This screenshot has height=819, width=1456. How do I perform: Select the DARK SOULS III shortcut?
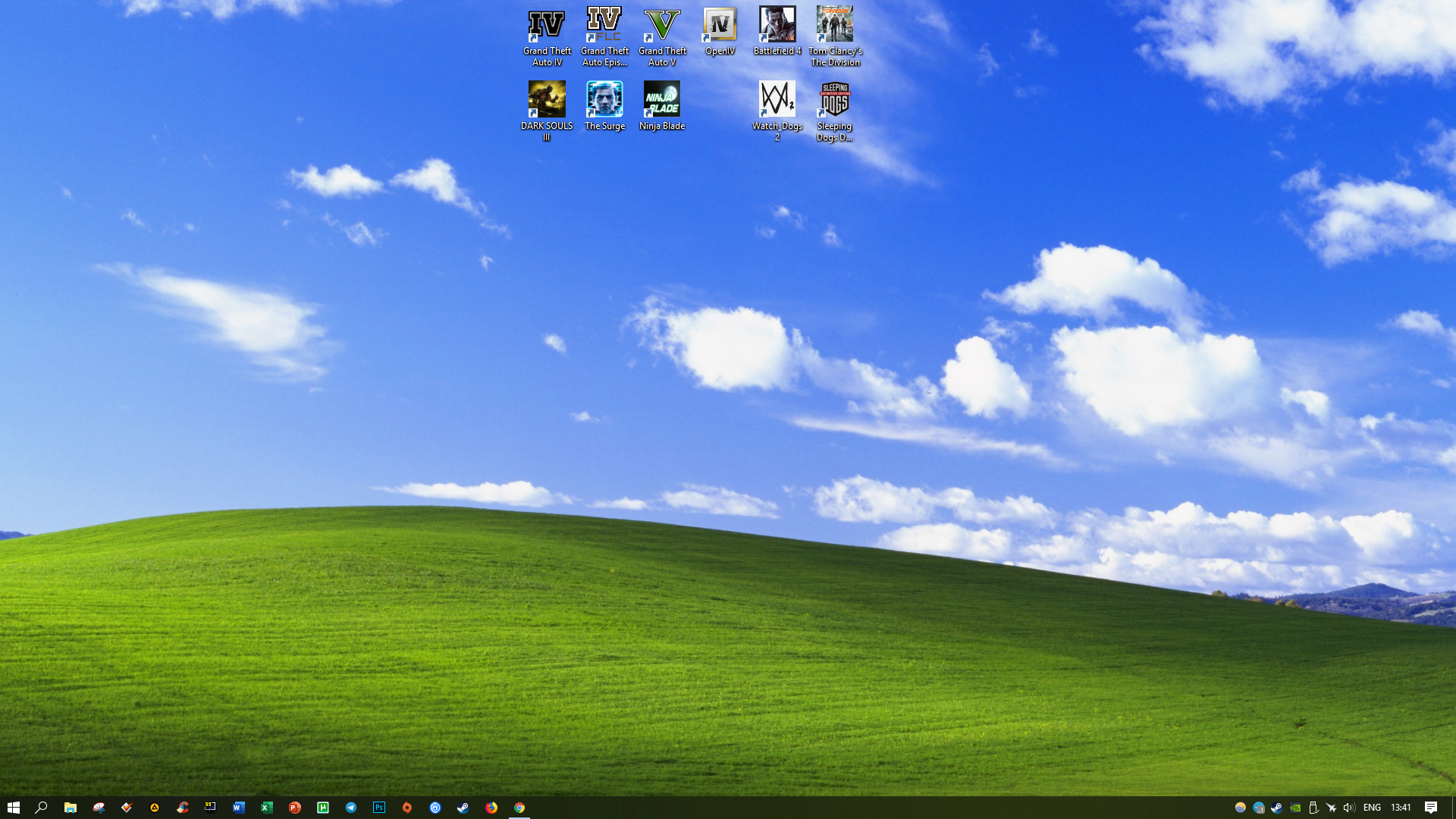[547, 111]
